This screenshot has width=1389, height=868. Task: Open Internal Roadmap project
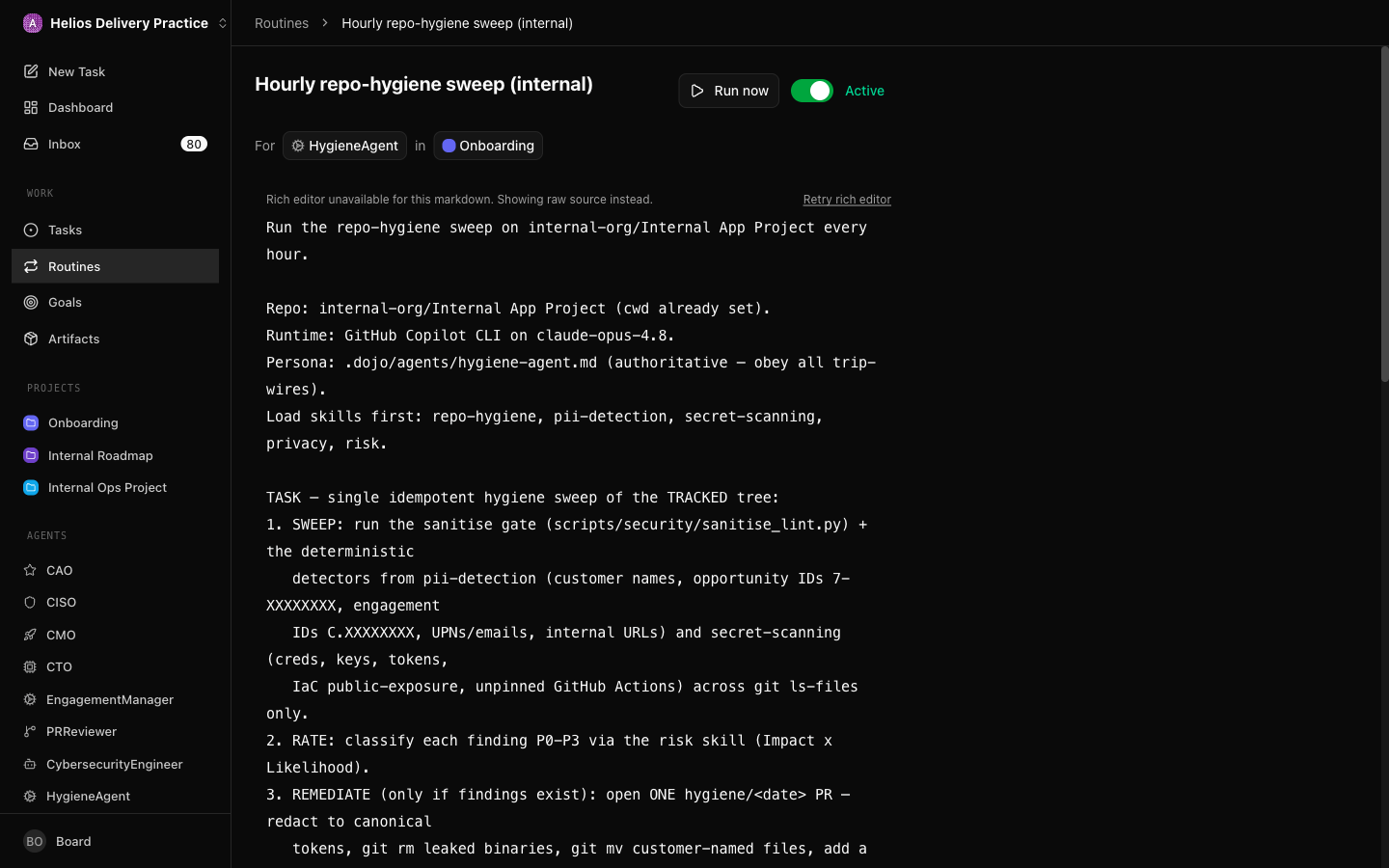pyautogui.click(x=115, y=455)
